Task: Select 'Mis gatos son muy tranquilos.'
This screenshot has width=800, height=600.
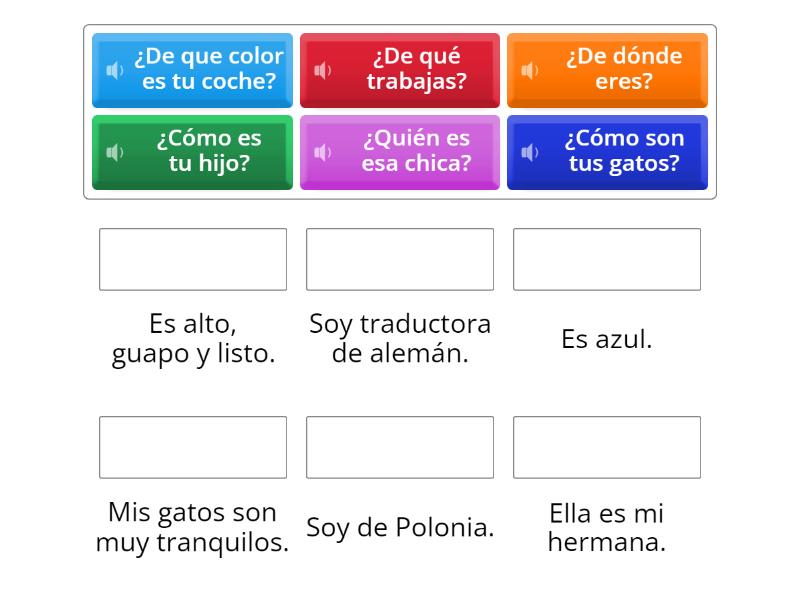Action: (193, 527)
